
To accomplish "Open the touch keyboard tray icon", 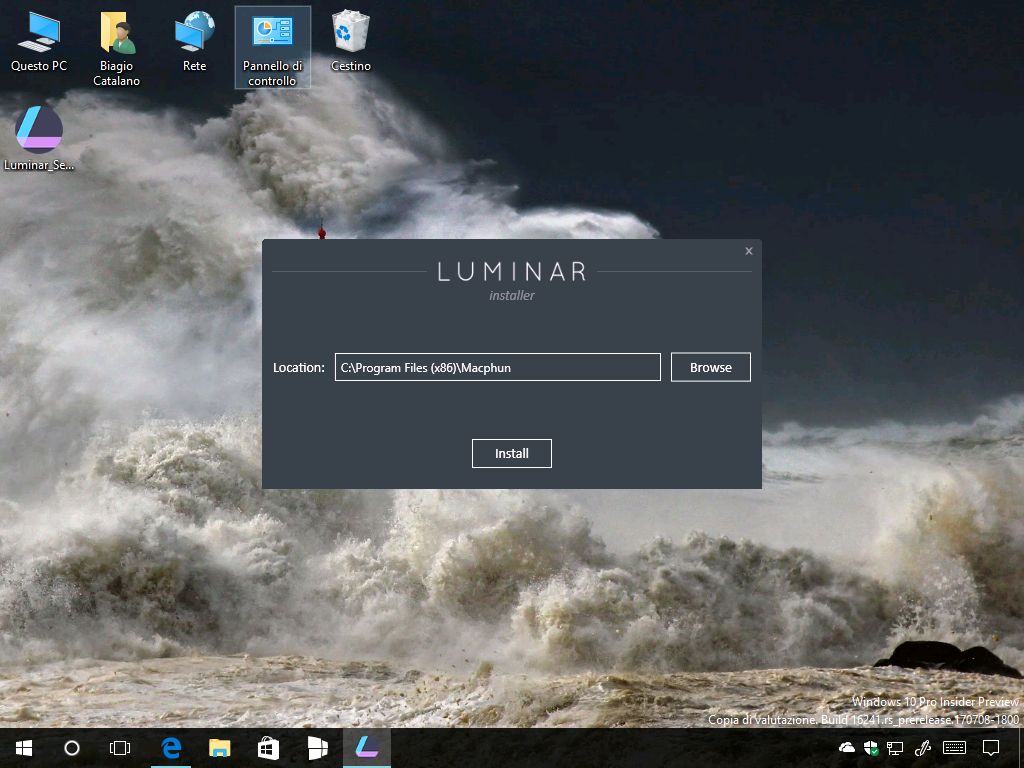I will [954, 748].
